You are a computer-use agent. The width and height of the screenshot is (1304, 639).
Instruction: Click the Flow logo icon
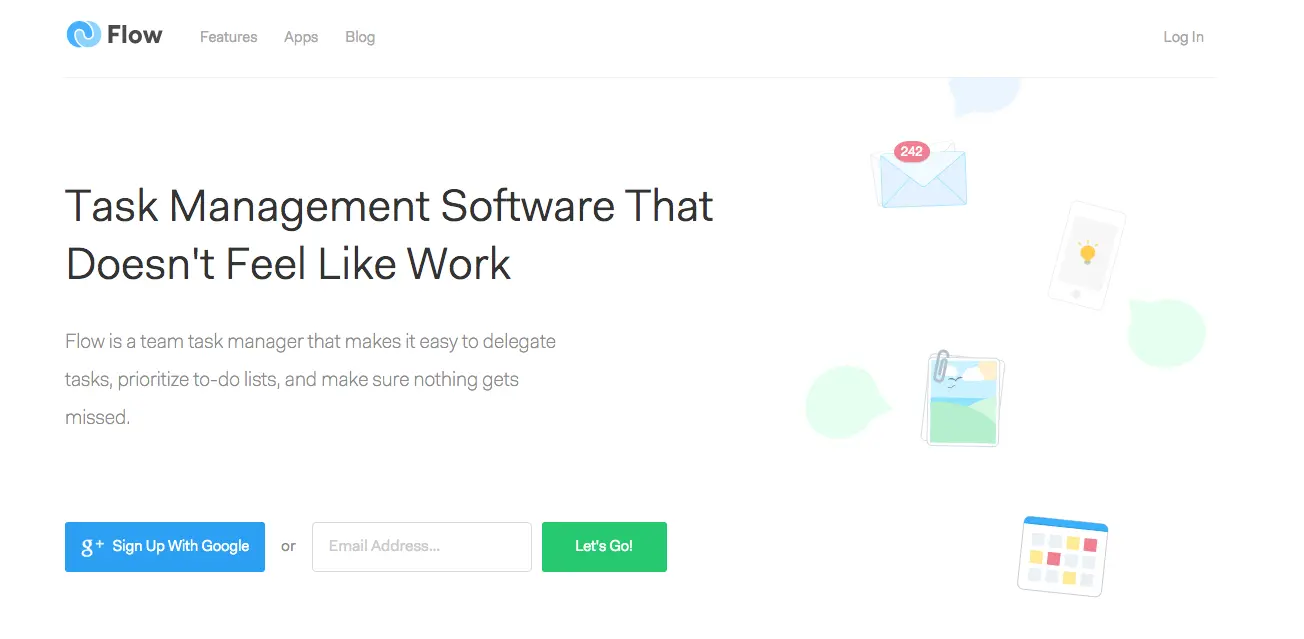[83, 35]
